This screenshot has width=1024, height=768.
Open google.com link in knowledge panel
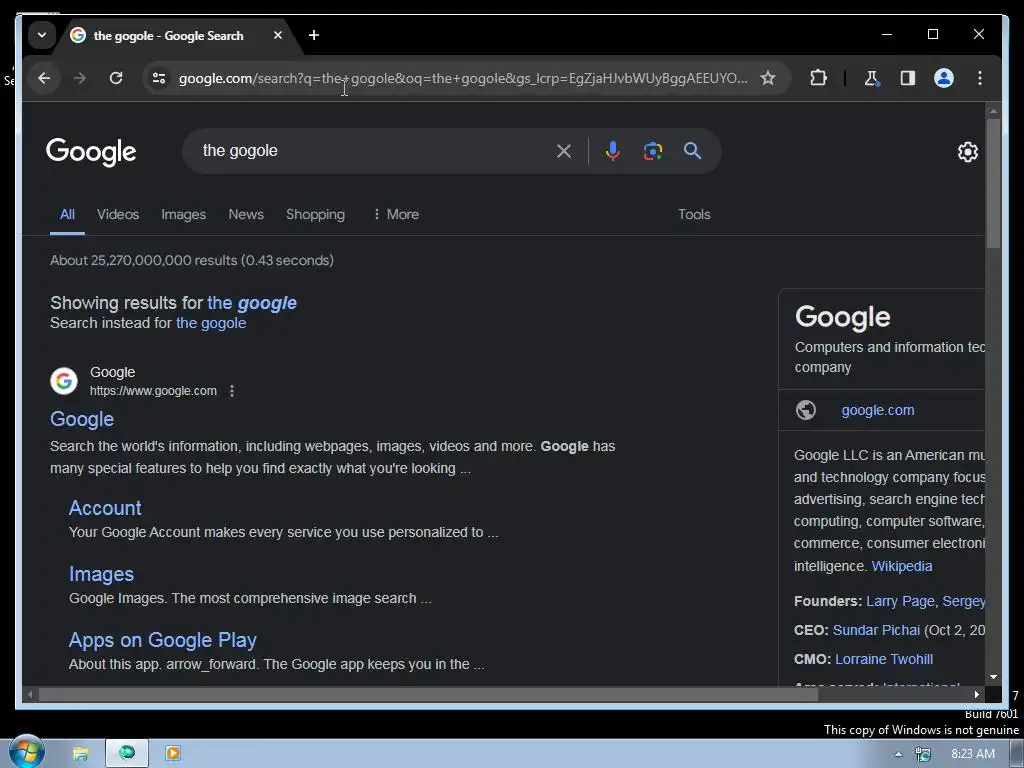click(x=877, y=410)
